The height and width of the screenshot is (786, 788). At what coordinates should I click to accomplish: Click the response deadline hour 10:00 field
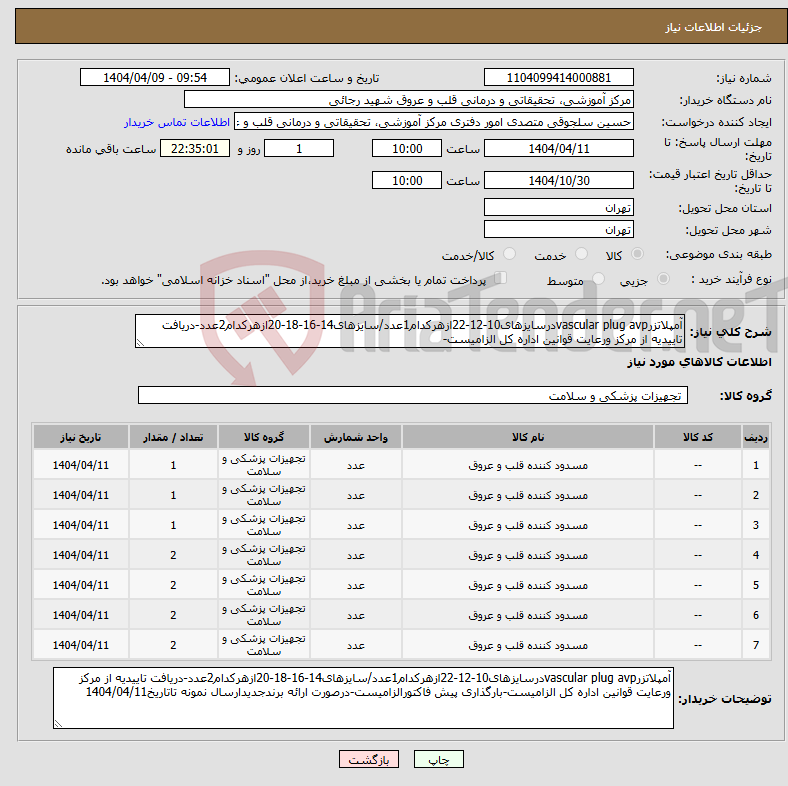tap(407, 149)
